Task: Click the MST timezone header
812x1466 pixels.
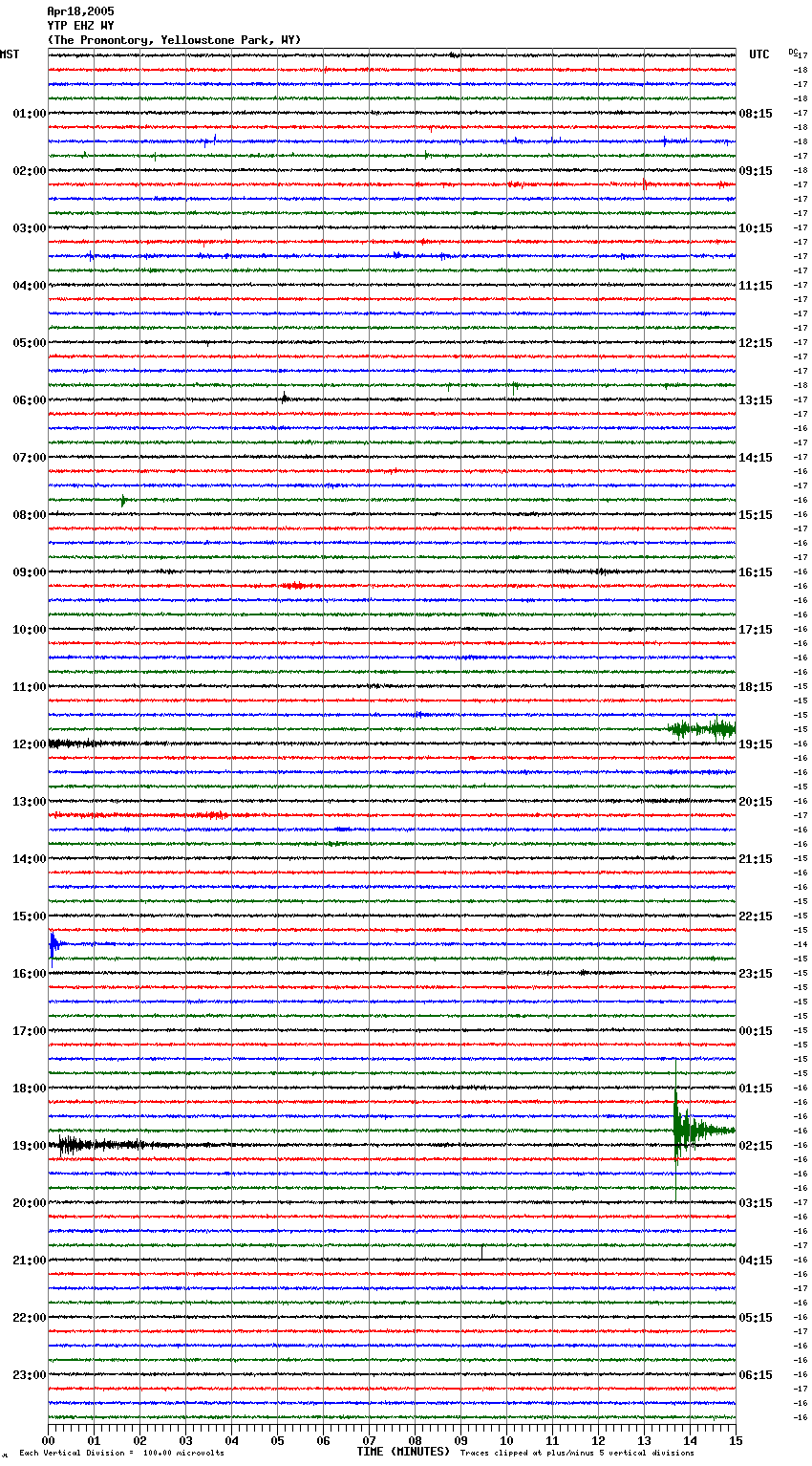Action: (10, 54)
